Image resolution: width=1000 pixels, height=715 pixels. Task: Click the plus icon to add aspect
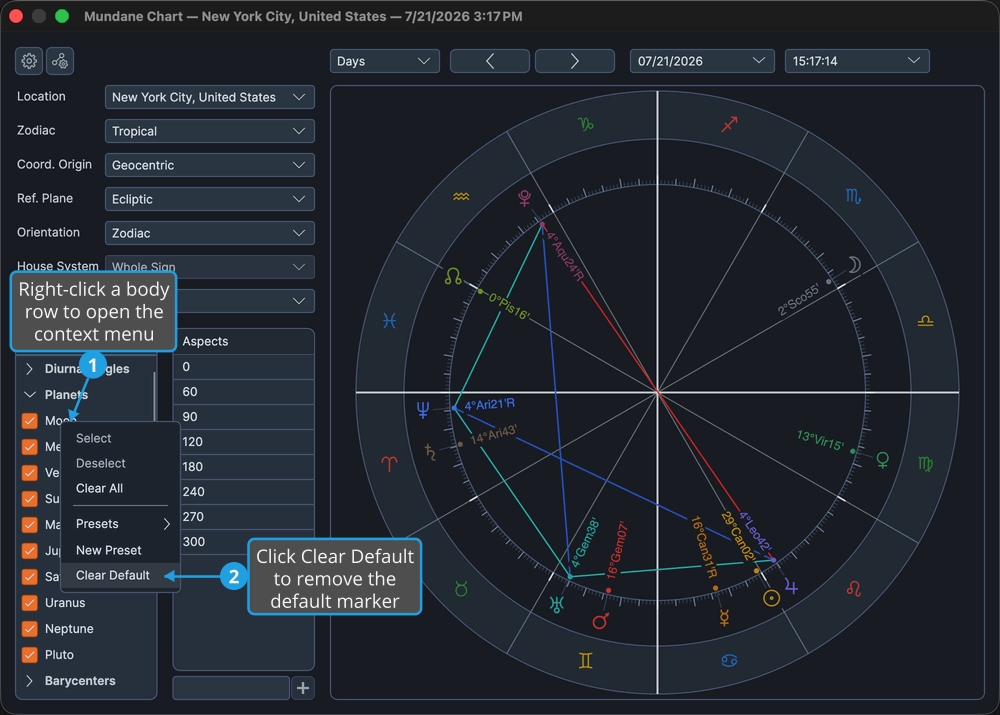303,688
